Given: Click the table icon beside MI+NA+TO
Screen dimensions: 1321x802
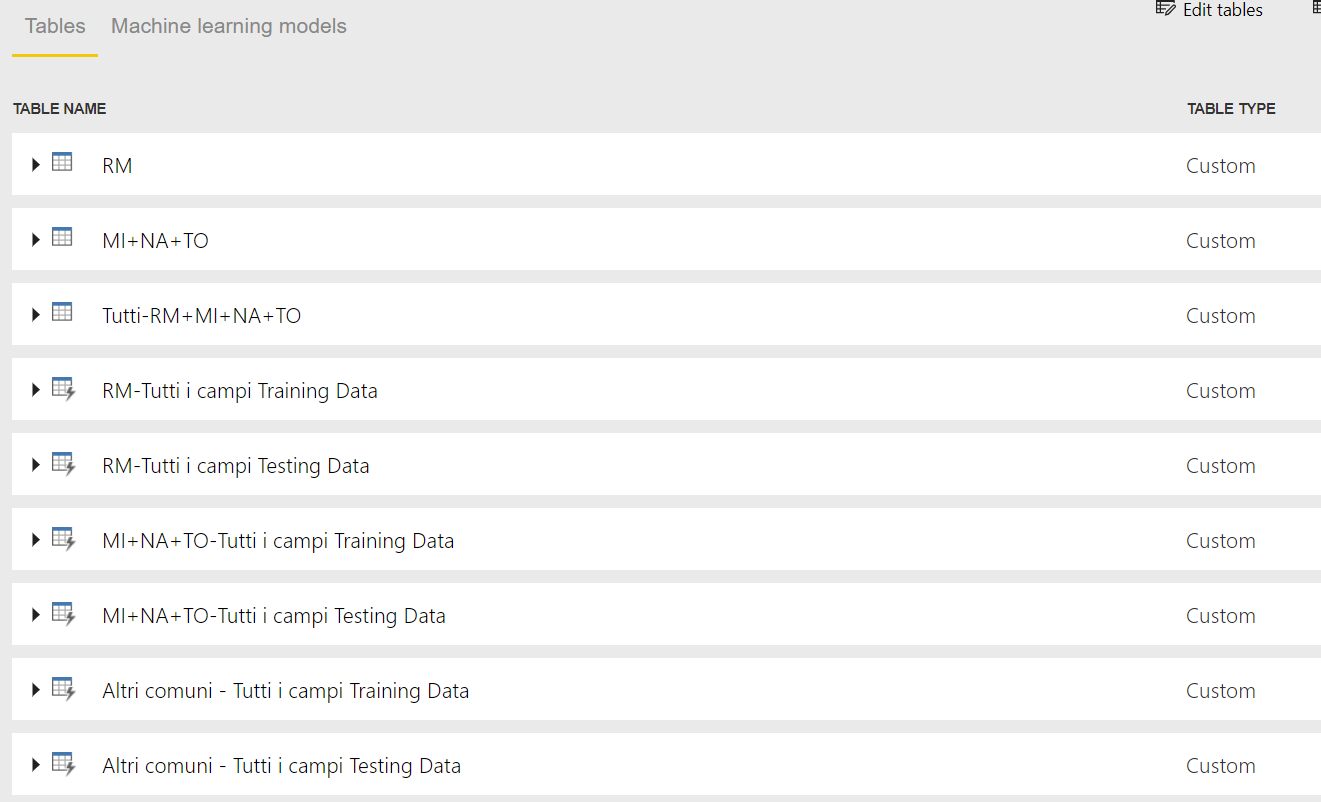Looking at the screenshot, I should coord(62,237).
